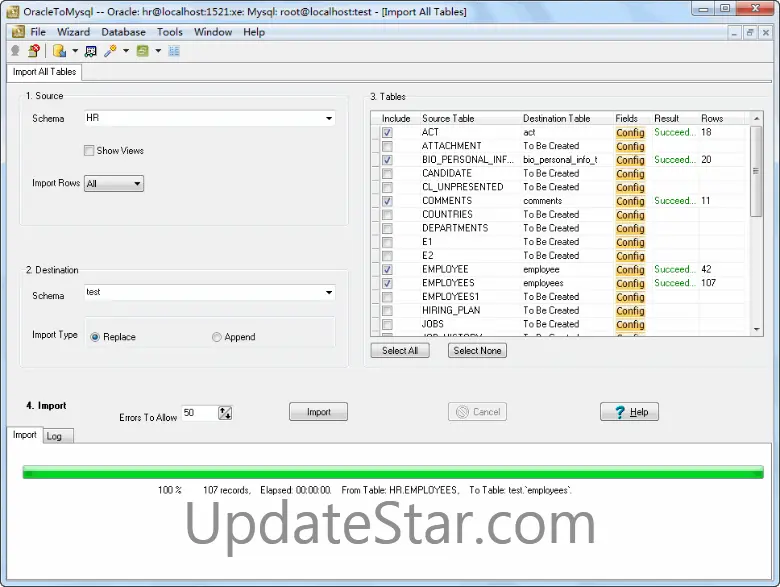Click tables list scroll down arrow
This screenshot has width=780, height=587.
click(x=757, y=329)
